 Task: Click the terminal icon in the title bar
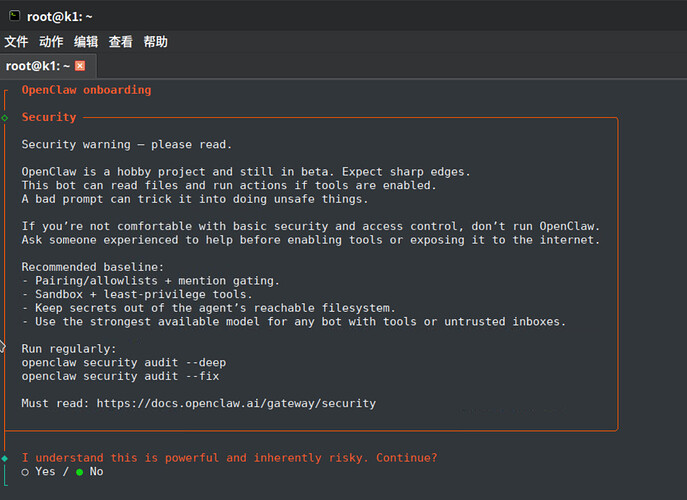click(13, 15)
